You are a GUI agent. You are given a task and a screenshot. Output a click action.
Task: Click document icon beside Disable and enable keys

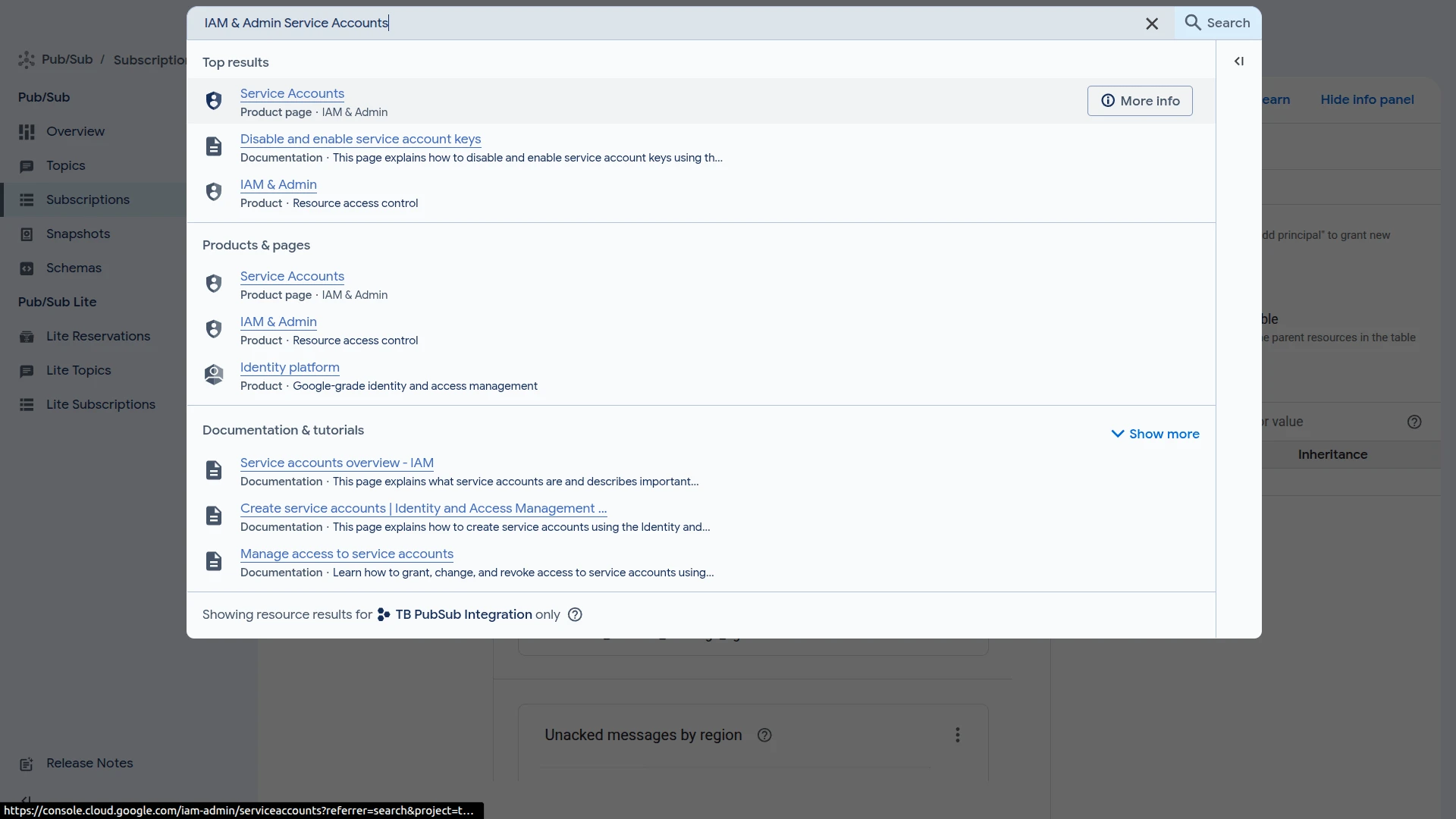(x=214, y=146)
